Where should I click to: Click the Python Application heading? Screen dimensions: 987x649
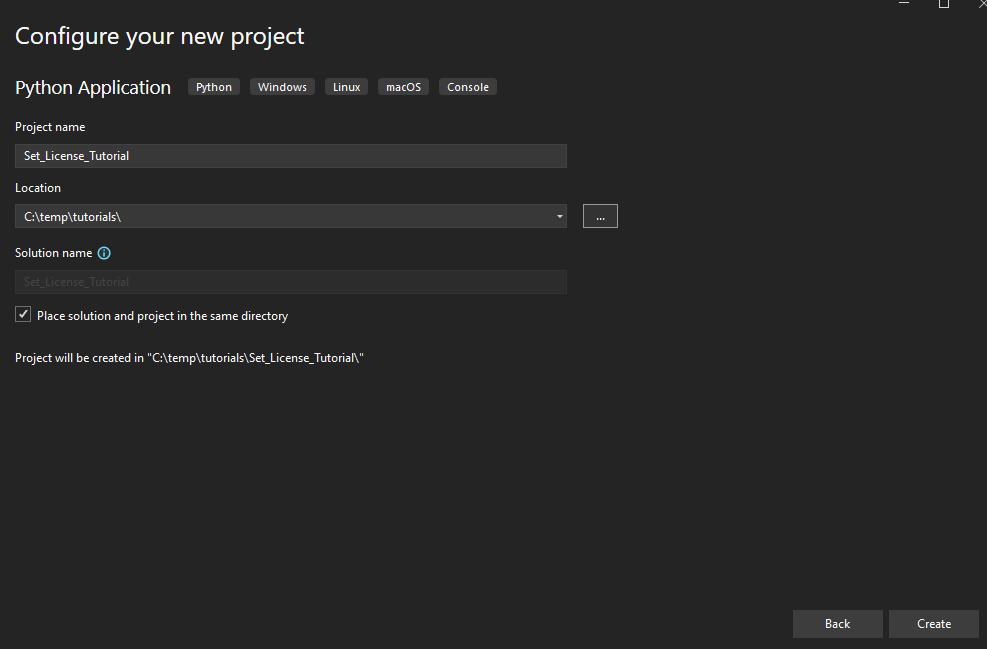(x=93, y=87)
